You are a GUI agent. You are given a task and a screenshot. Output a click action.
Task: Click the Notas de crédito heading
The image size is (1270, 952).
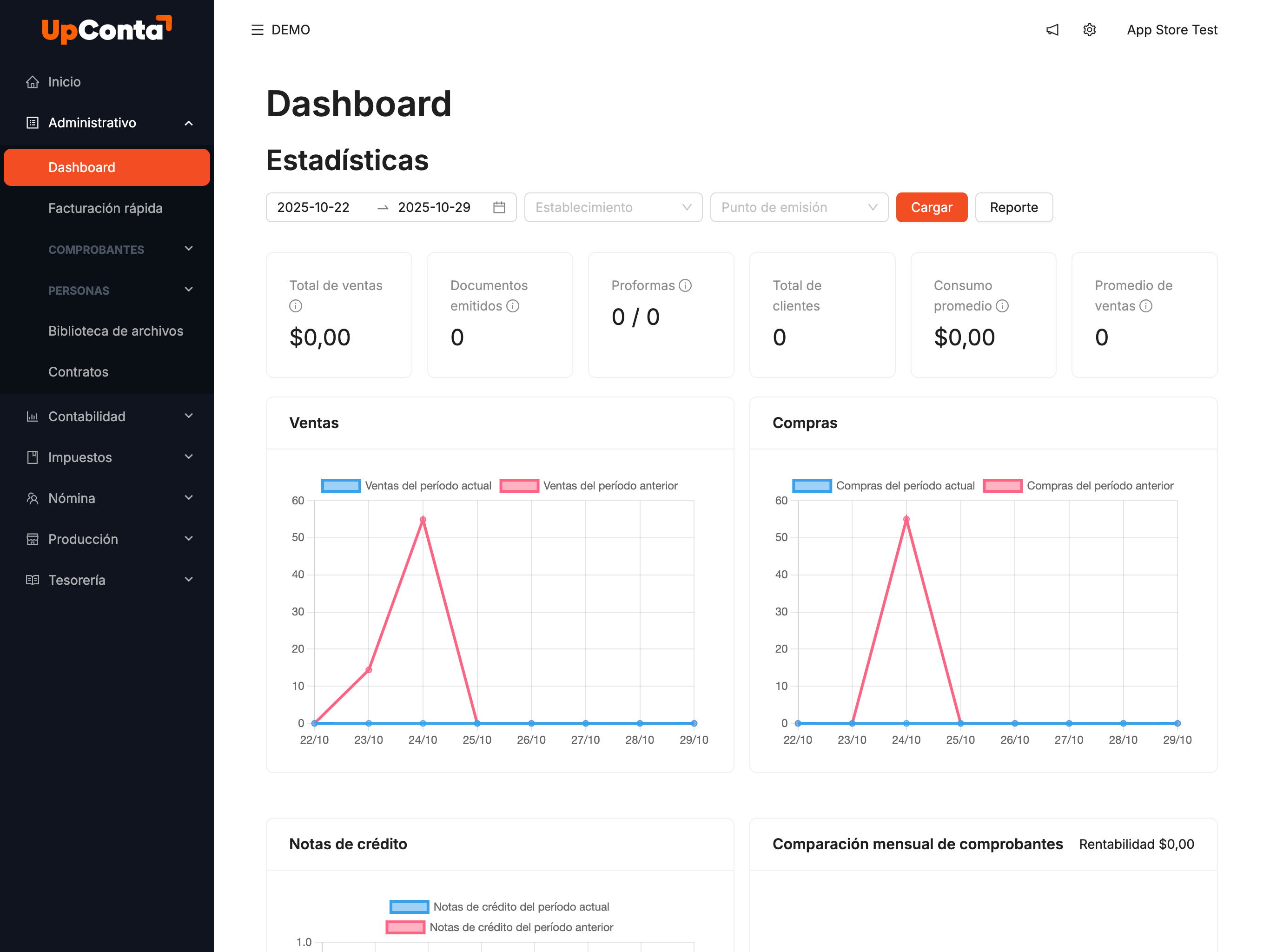(x=348, y=845)
